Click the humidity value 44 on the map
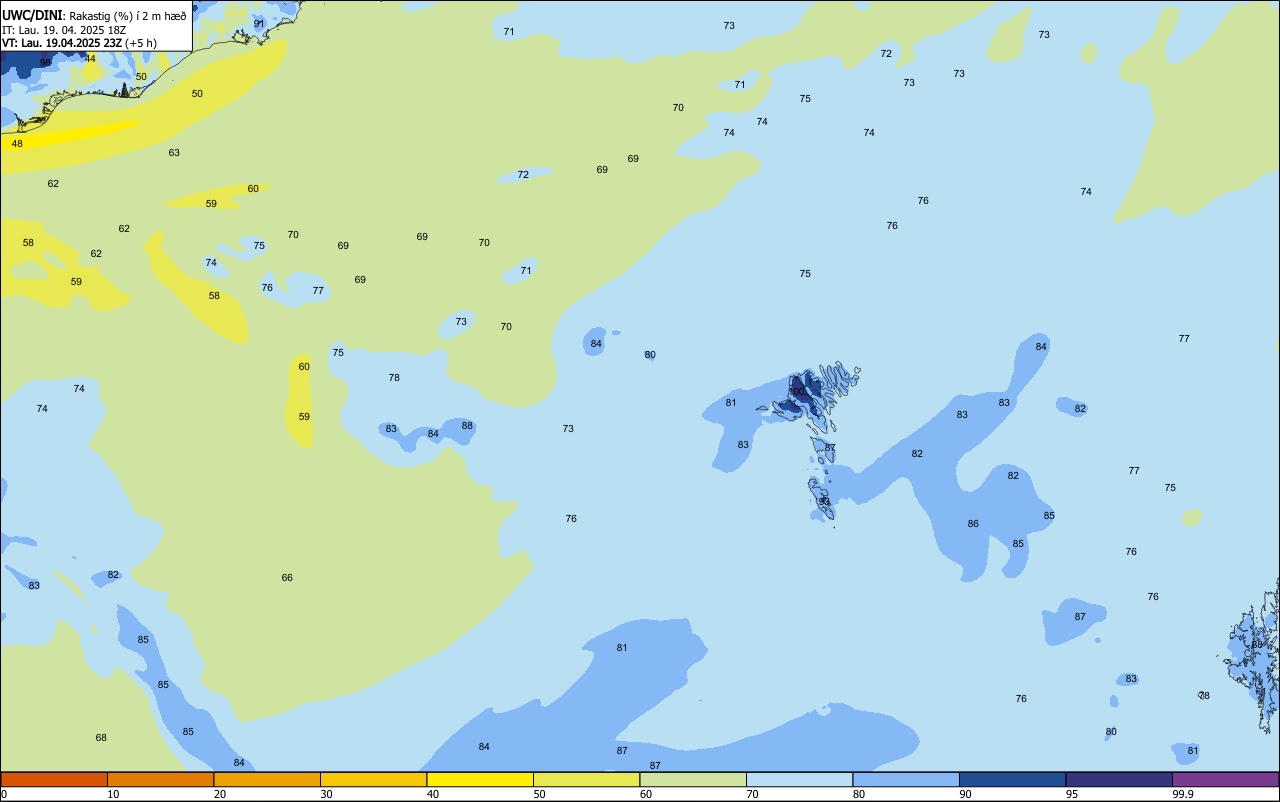Screen dimensions: 1280x802 [90, 59]
